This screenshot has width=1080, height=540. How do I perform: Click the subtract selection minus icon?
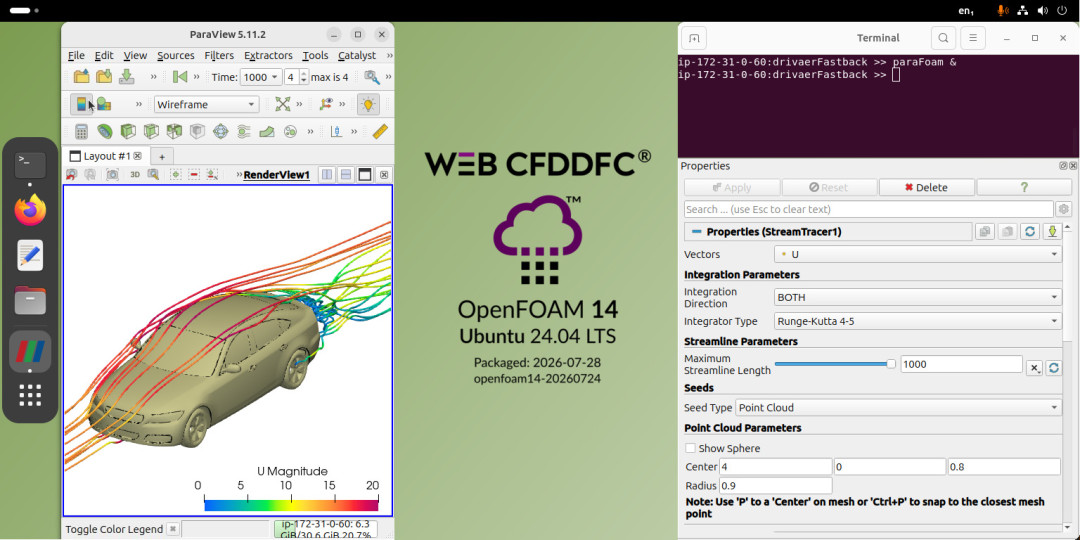(x=194, y=175)
